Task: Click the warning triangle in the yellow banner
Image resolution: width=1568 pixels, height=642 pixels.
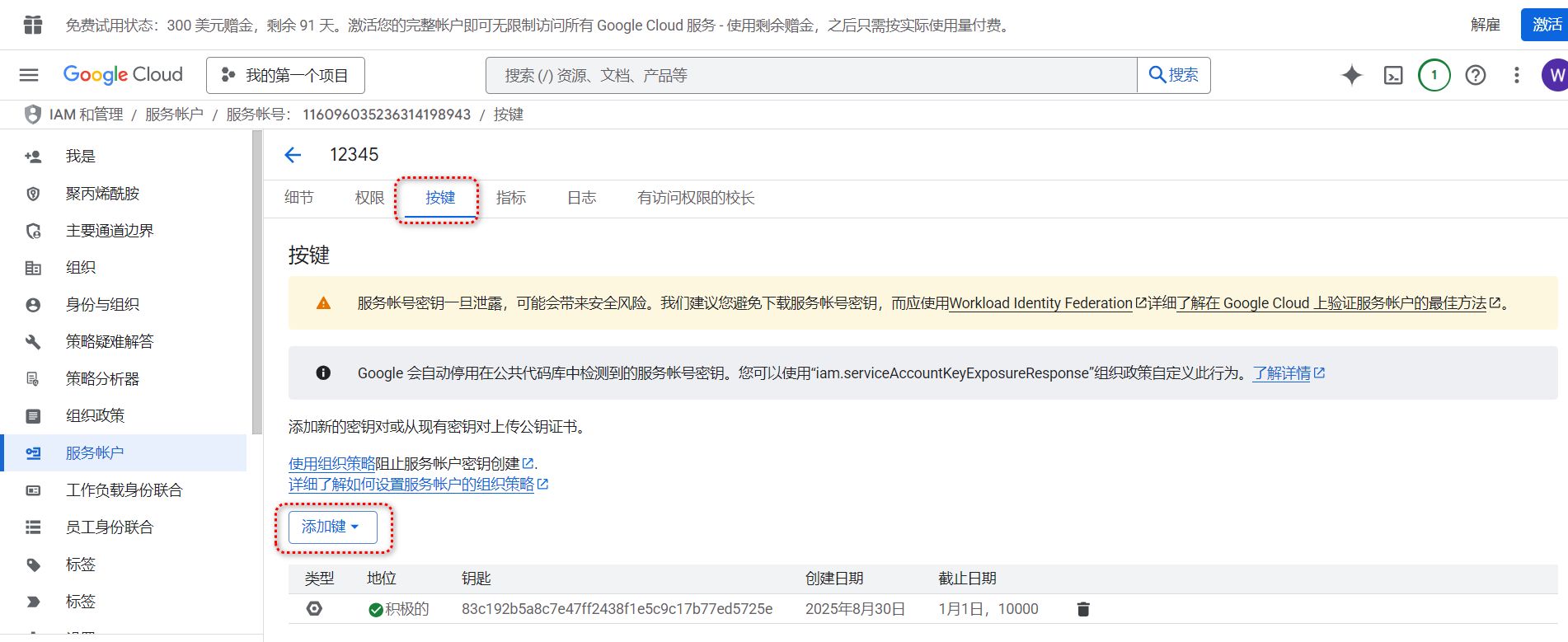Action: pos(323,303)
